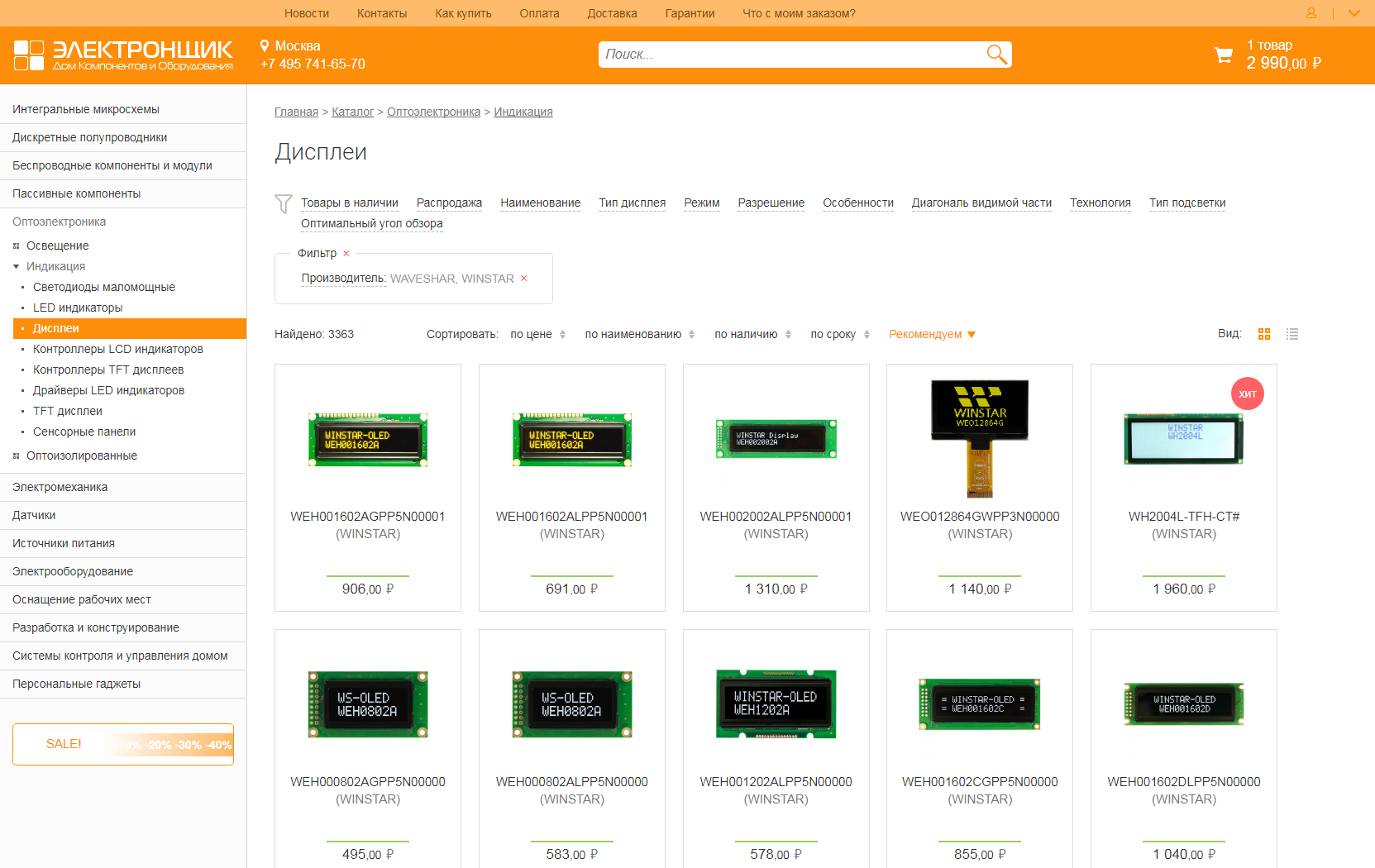Expand the Оптоизолированные tree section
This screenshot has width=1375, height=868.
(x=17, y=455)
